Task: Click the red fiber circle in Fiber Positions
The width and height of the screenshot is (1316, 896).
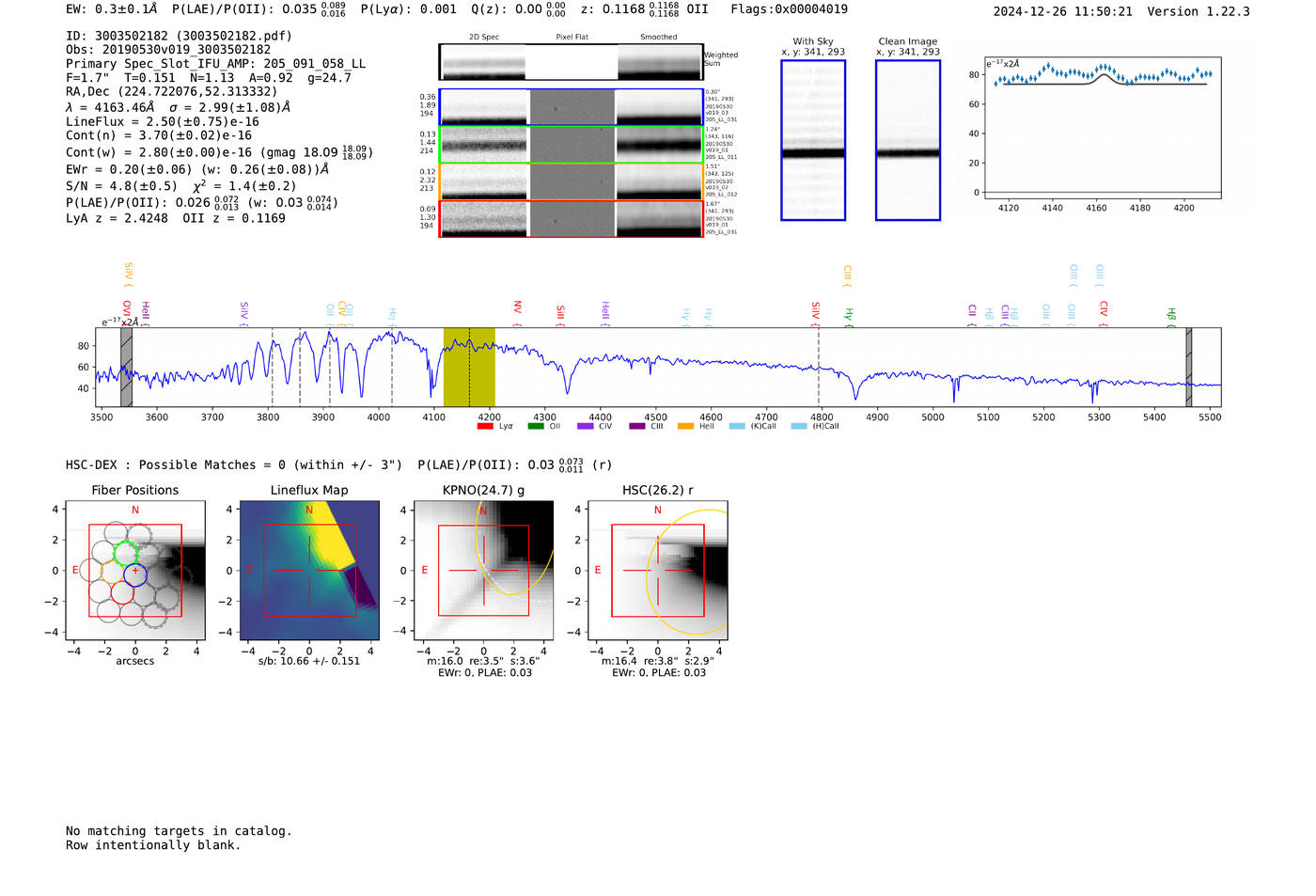Action: coord(122,592)
